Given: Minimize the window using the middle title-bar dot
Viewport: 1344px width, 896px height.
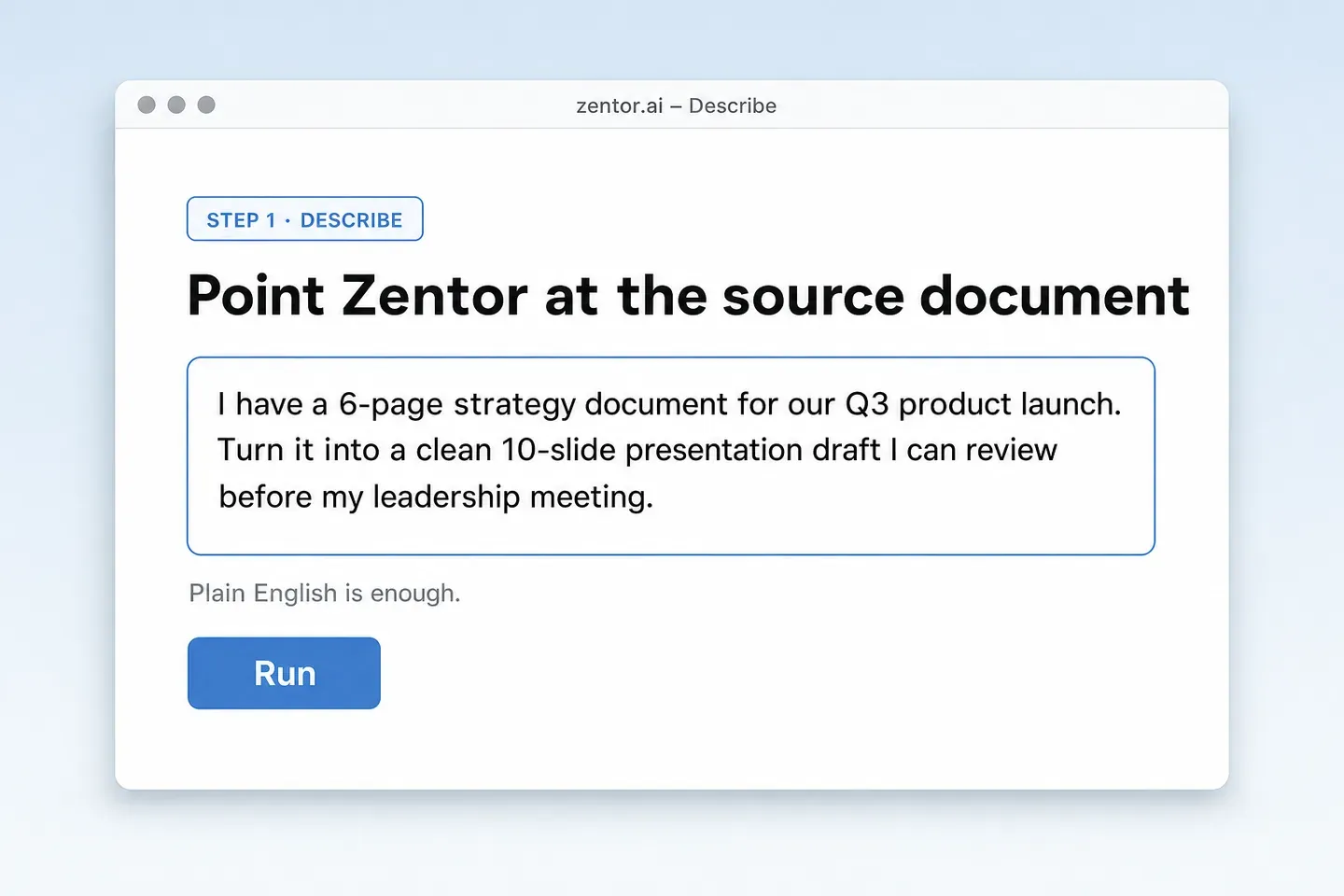Looking at the screenshot, I should pos(176,105).
